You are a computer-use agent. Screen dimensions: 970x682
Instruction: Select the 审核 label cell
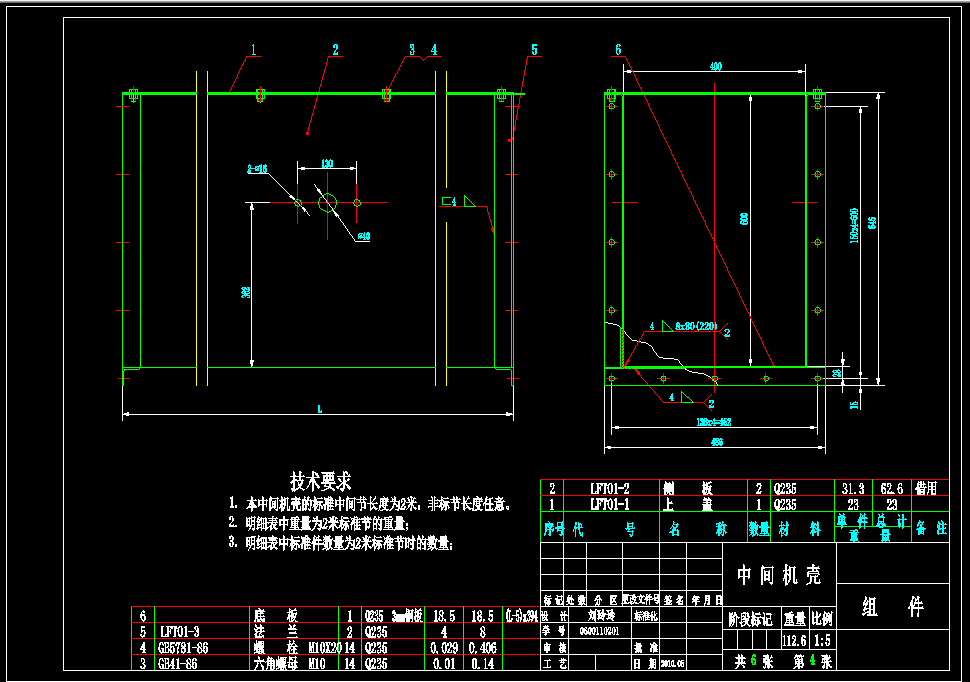coord(555,647)
